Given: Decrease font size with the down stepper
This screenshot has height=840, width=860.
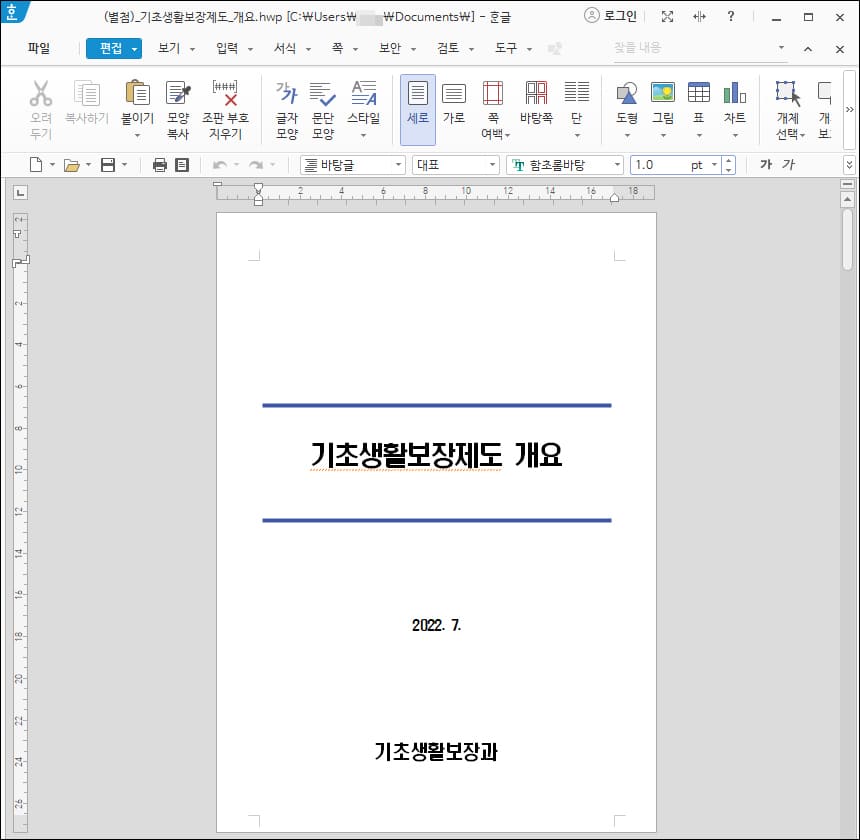Looking at the screenshot, I should (728, 169).
